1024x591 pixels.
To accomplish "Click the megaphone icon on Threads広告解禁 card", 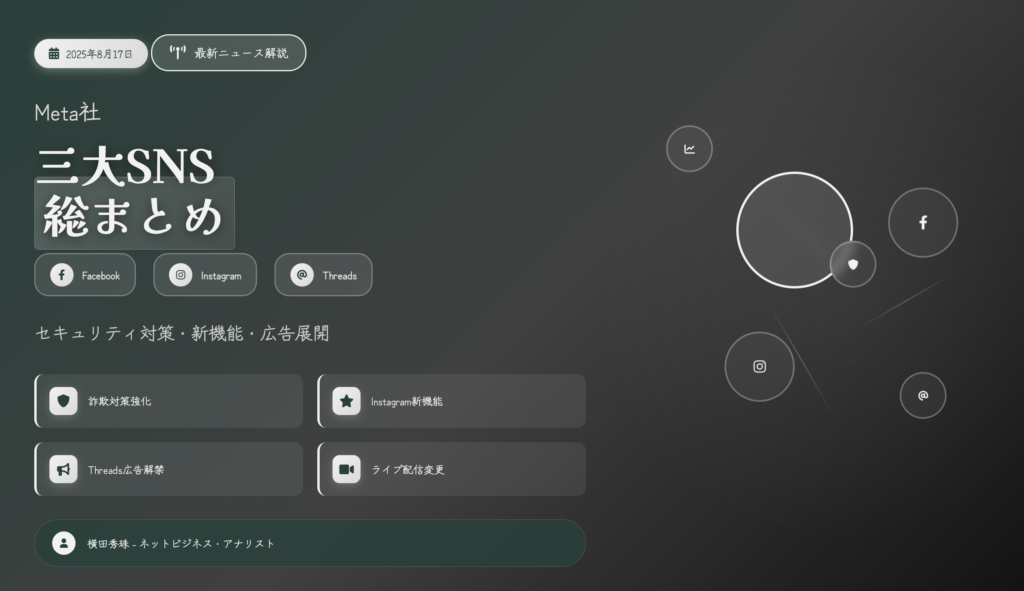I will pyautogui.click(x=63, y=469).
